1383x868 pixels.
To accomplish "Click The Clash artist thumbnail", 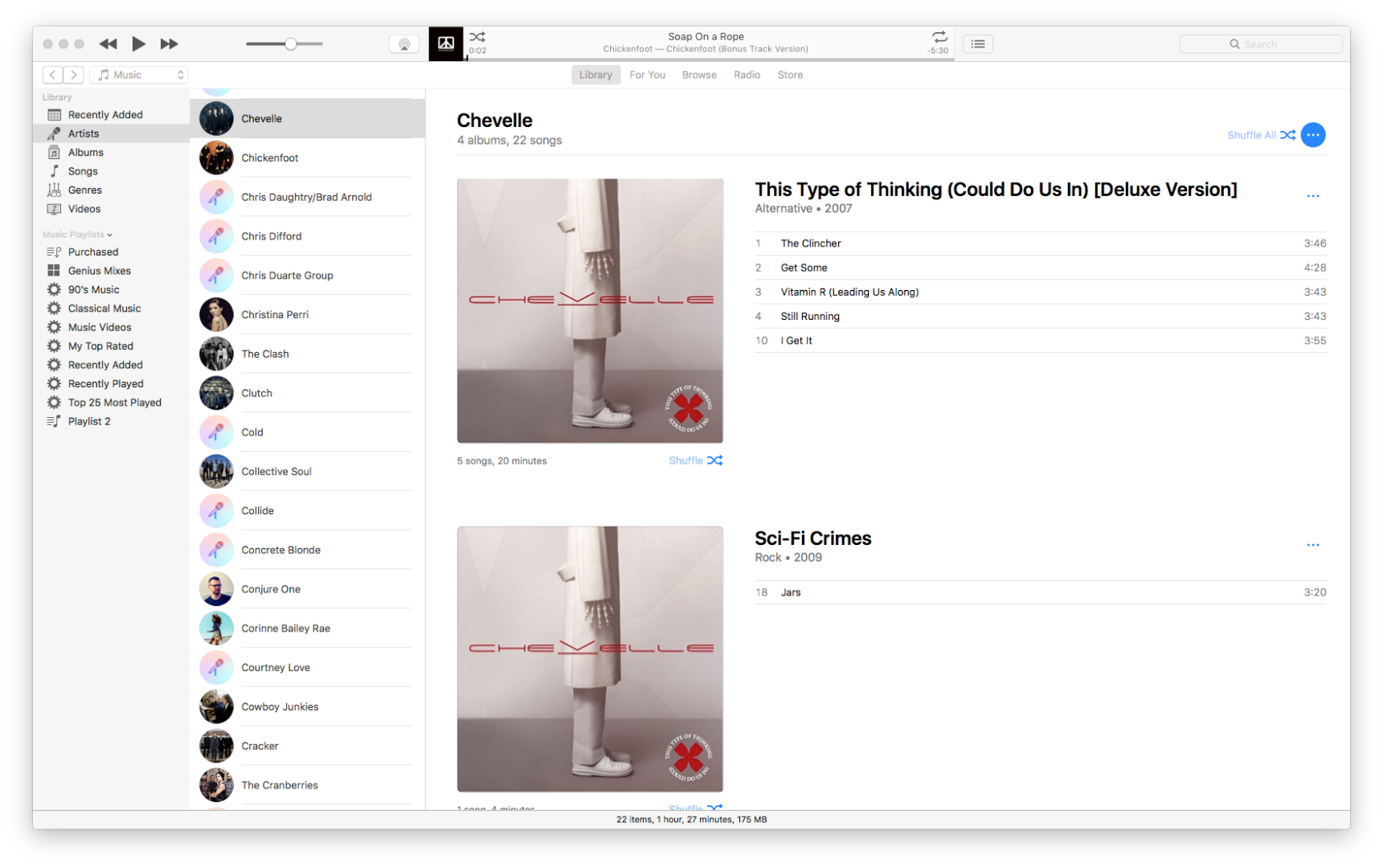I will [216, 354].
